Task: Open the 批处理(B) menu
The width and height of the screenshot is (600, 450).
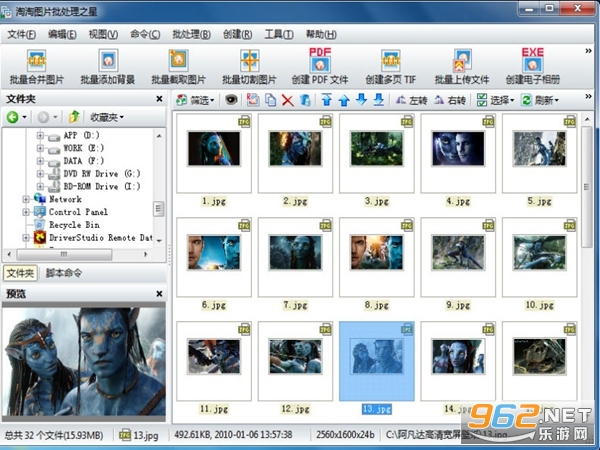Action: point(191,34)
